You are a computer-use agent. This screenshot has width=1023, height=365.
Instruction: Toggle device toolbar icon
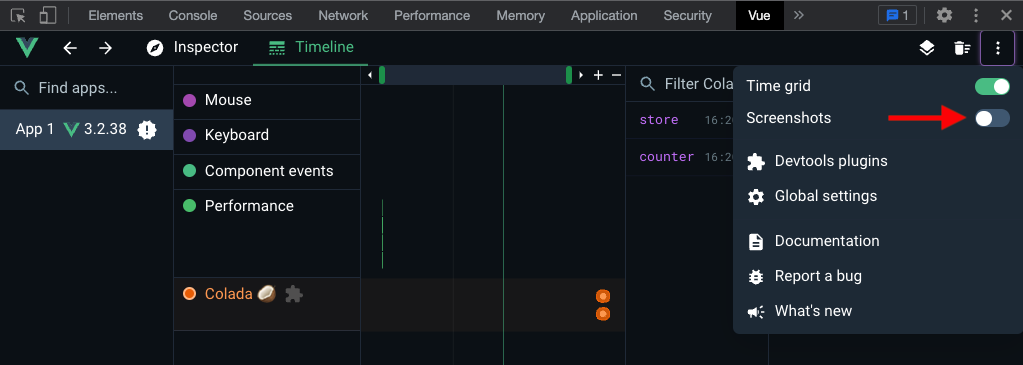tap(47, 15)
